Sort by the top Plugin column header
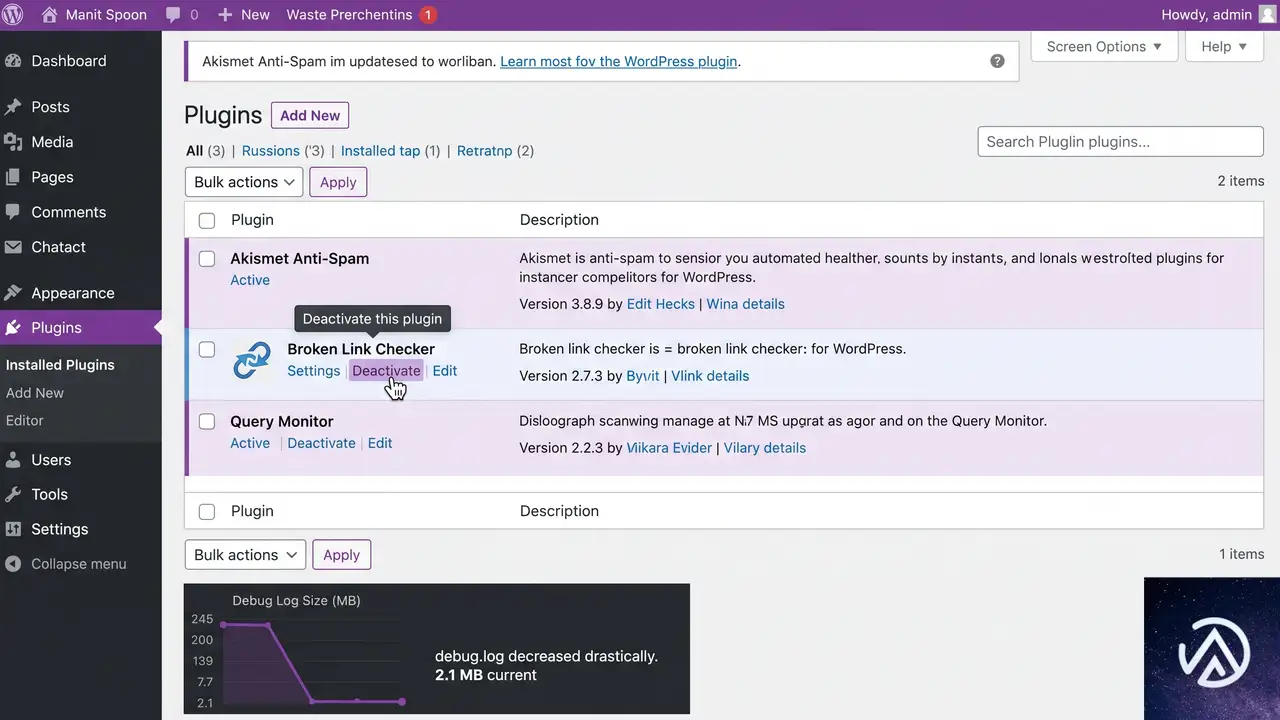Image resolution: width=1280 pixels, height=720 pixels. click(252, 220)
